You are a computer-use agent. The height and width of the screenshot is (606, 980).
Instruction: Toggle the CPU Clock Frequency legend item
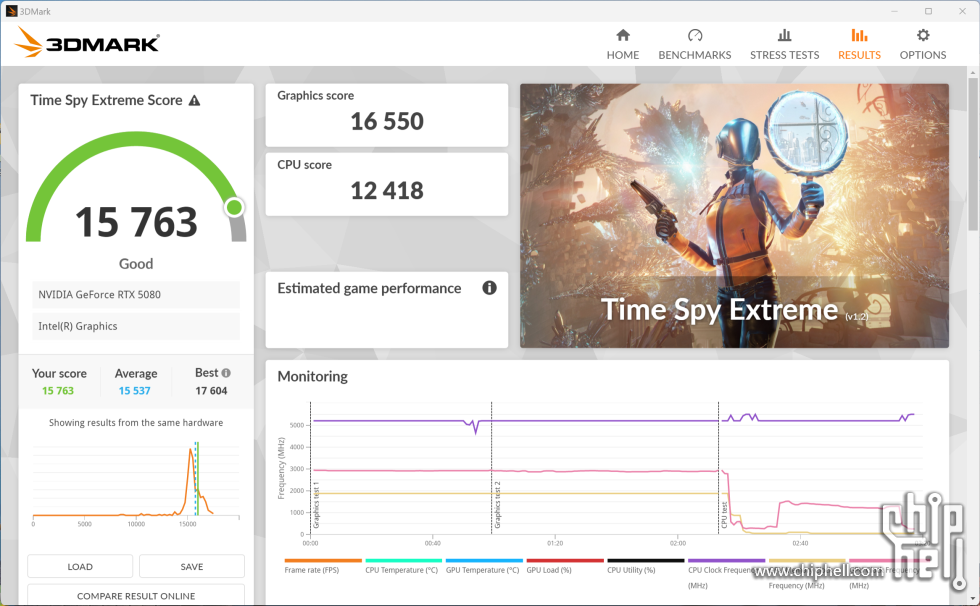726,573
